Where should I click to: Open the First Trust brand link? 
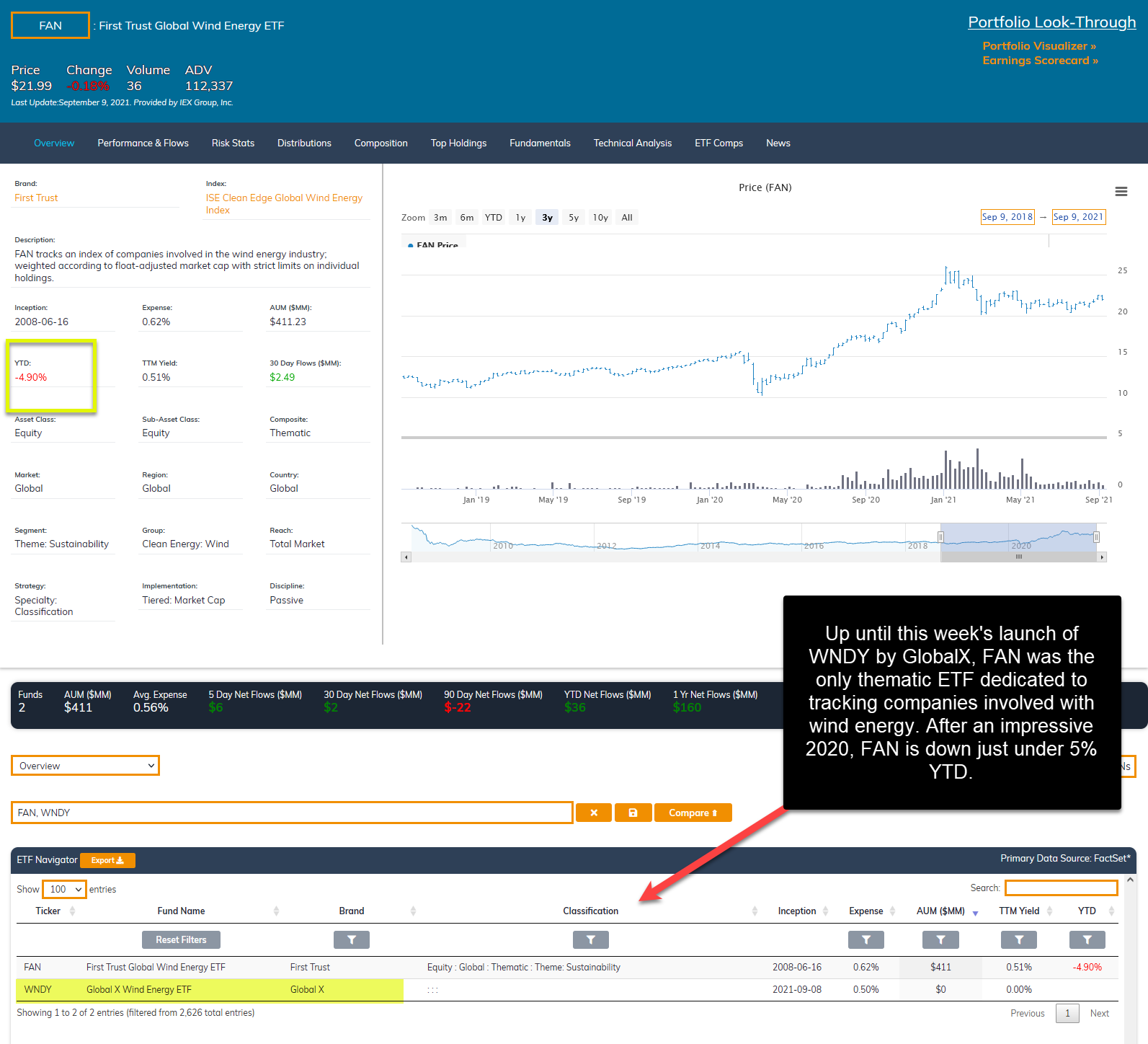(36, 198)
